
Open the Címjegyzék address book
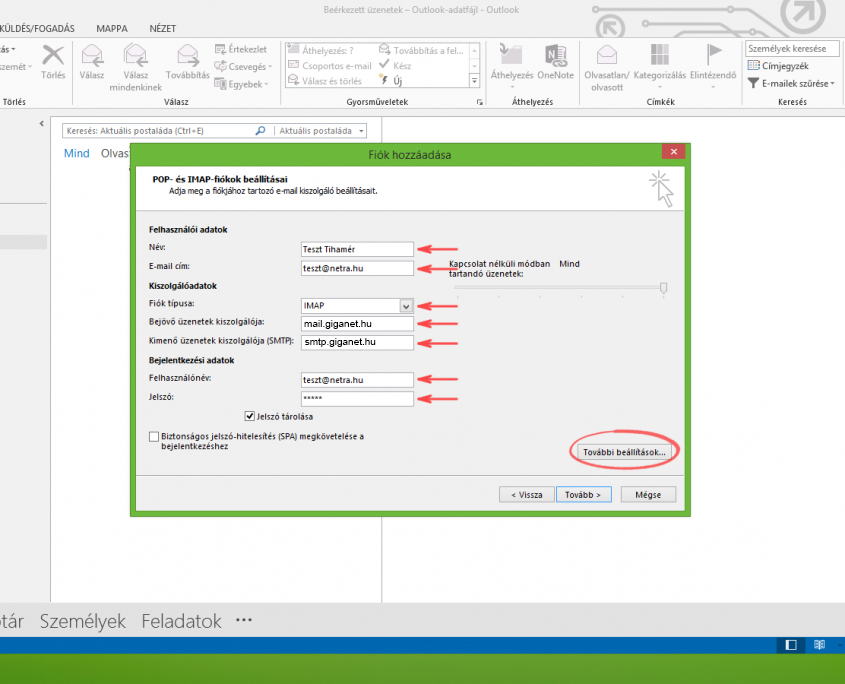click(783, 66)
